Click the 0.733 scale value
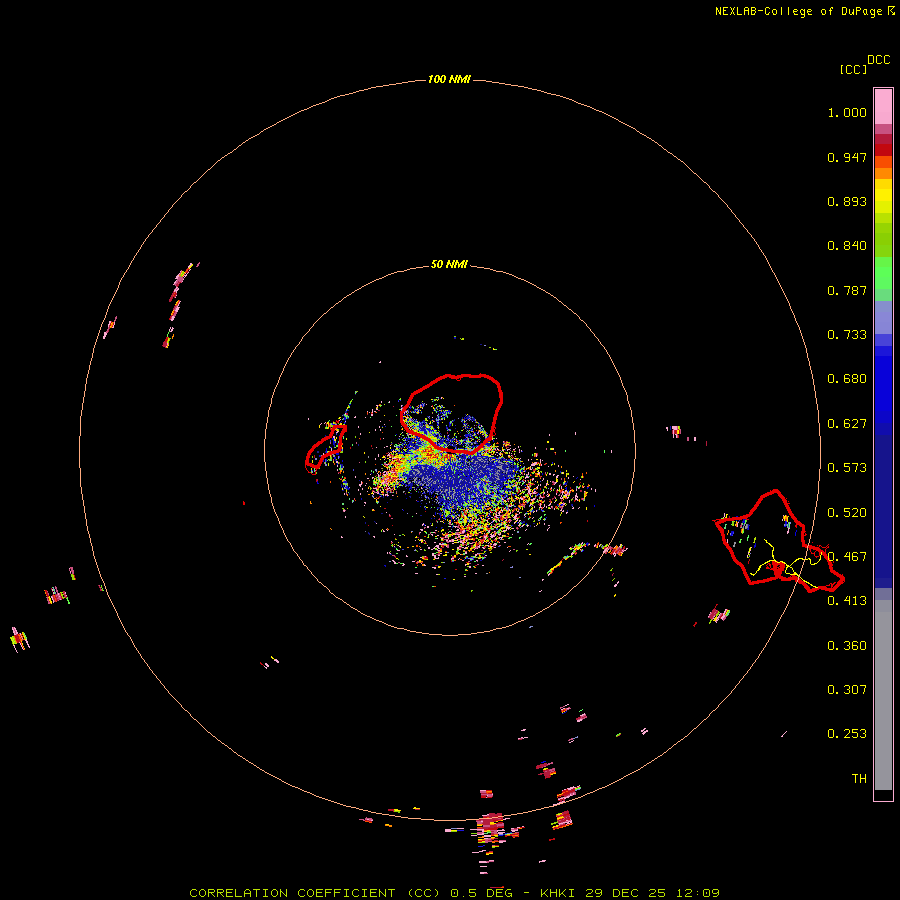900x900 pixels. [847, 335]
